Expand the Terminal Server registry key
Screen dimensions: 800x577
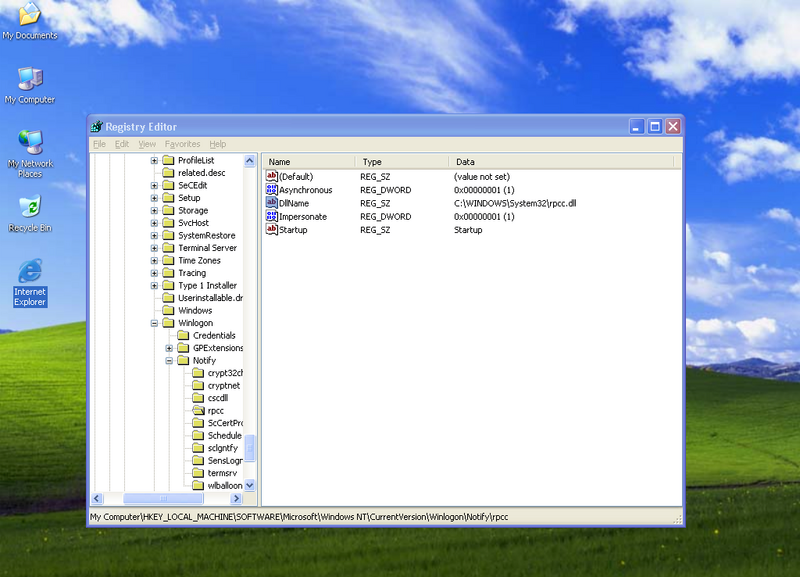[x=154, y=248]
